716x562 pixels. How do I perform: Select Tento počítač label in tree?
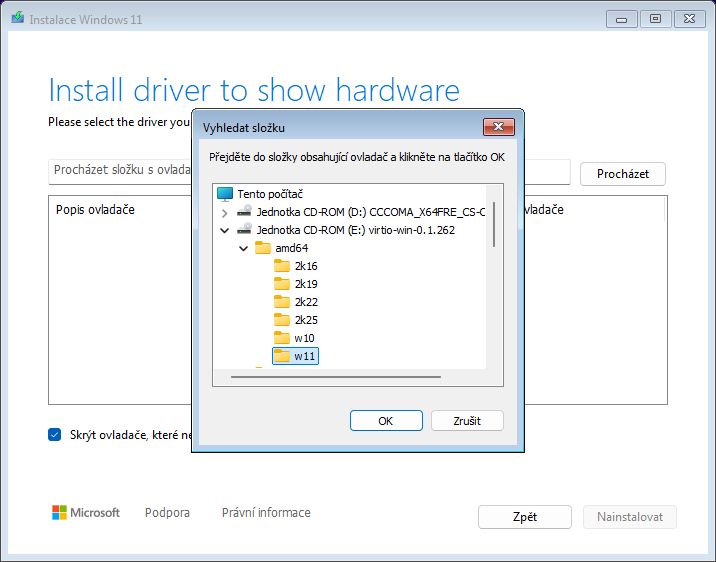pos(270,194)
